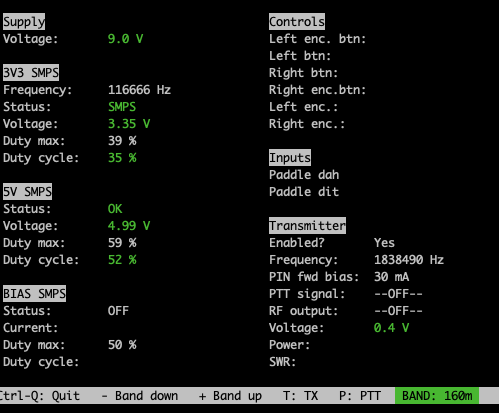The image size is (499, 413).
Task: Click the Right btn: label
Action: click(x=304, y=73)
